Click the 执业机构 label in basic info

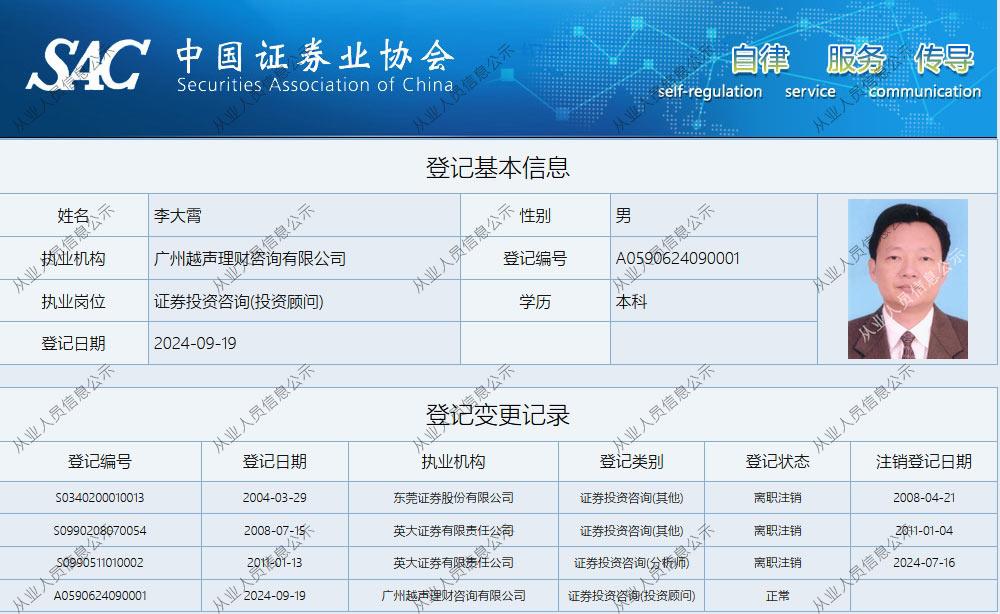73,258
